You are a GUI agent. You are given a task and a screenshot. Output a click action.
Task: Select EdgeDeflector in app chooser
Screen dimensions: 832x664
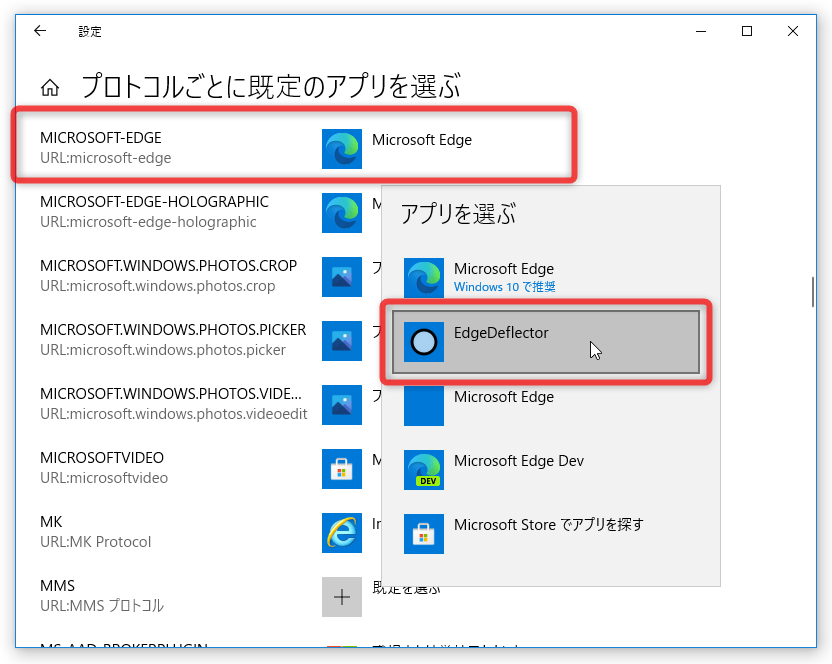point(546,342)
